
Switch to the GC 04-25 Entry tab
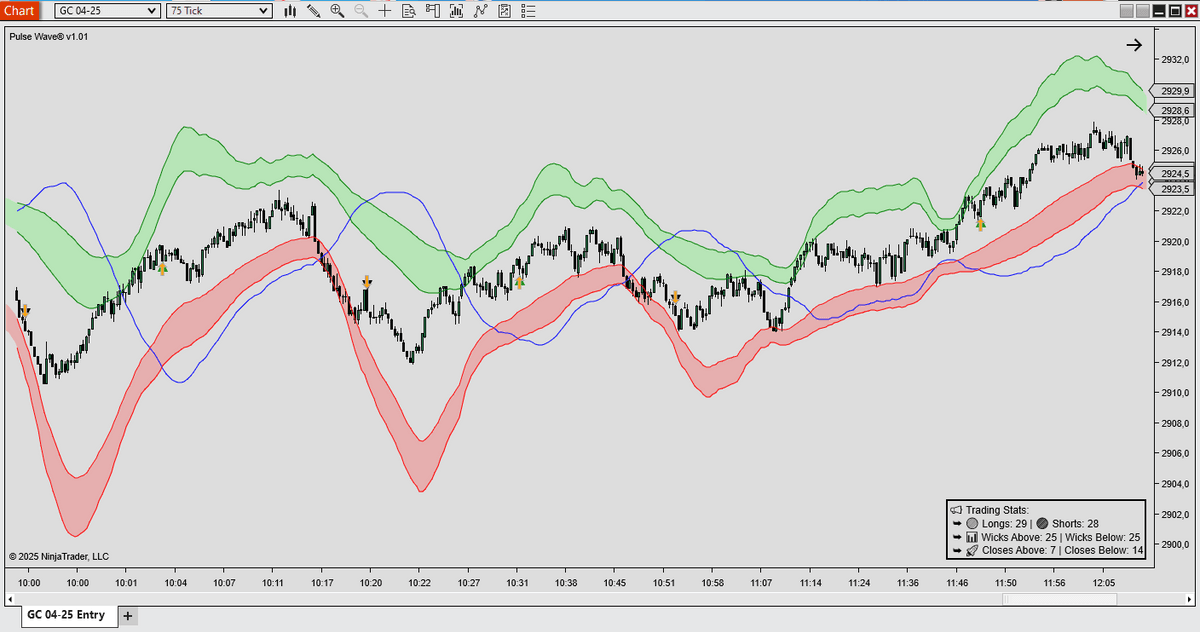pos(65,615)
